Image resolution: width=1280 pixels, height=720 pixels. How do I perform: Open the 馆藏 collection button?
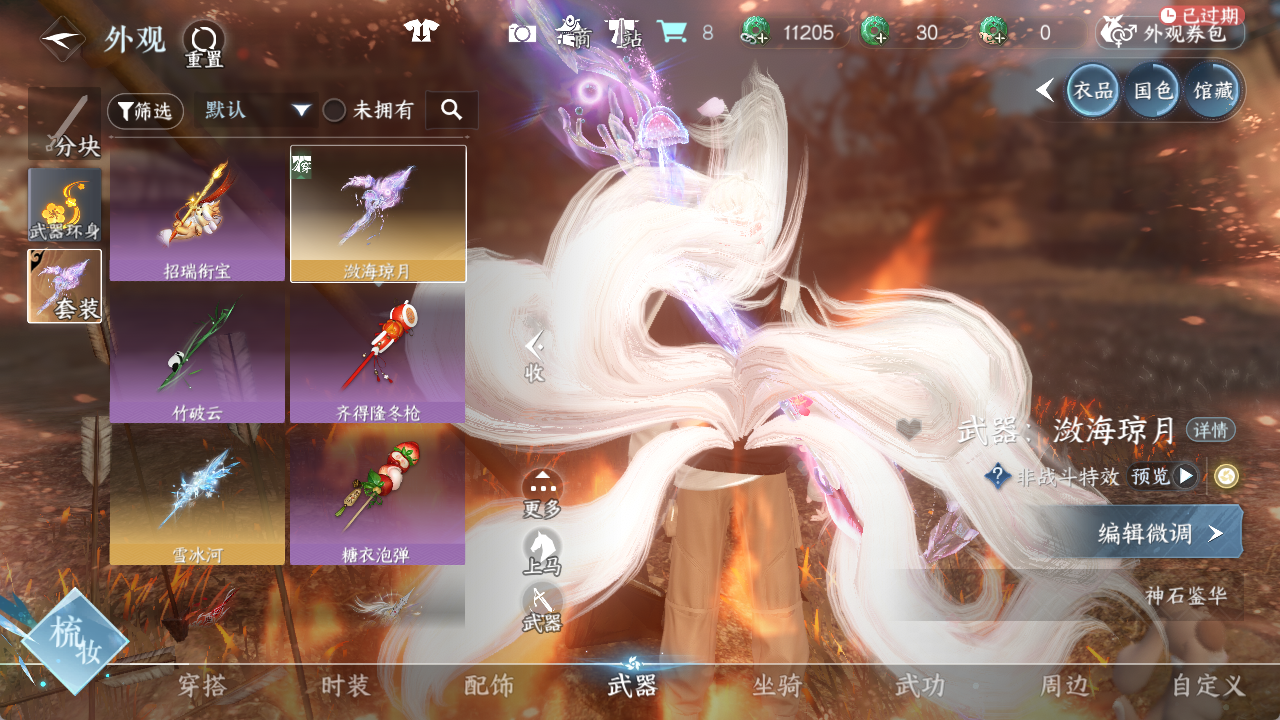tap(1213, 91)
